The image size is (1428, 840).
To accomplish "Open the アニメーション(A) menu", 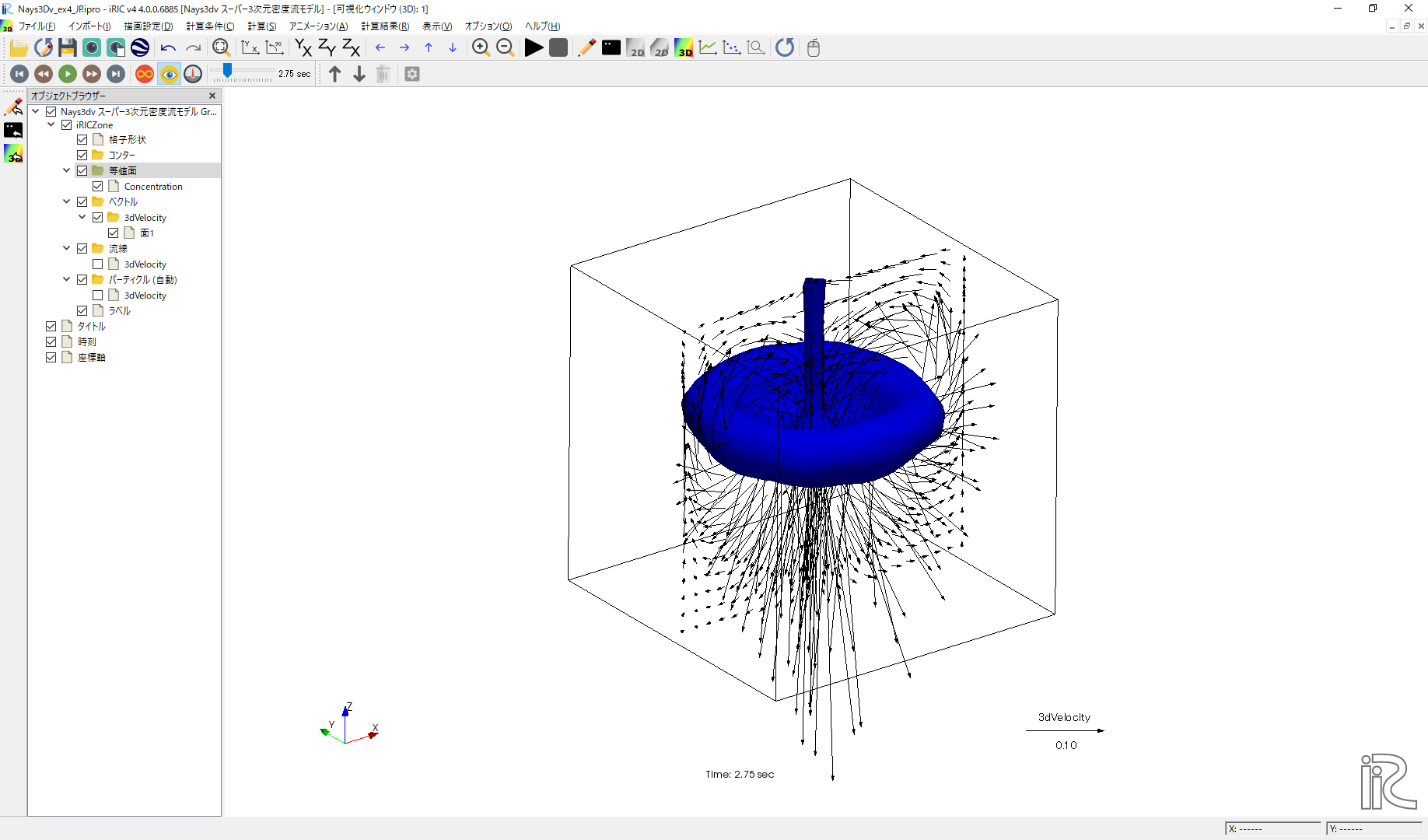I will tap(319, 26).
